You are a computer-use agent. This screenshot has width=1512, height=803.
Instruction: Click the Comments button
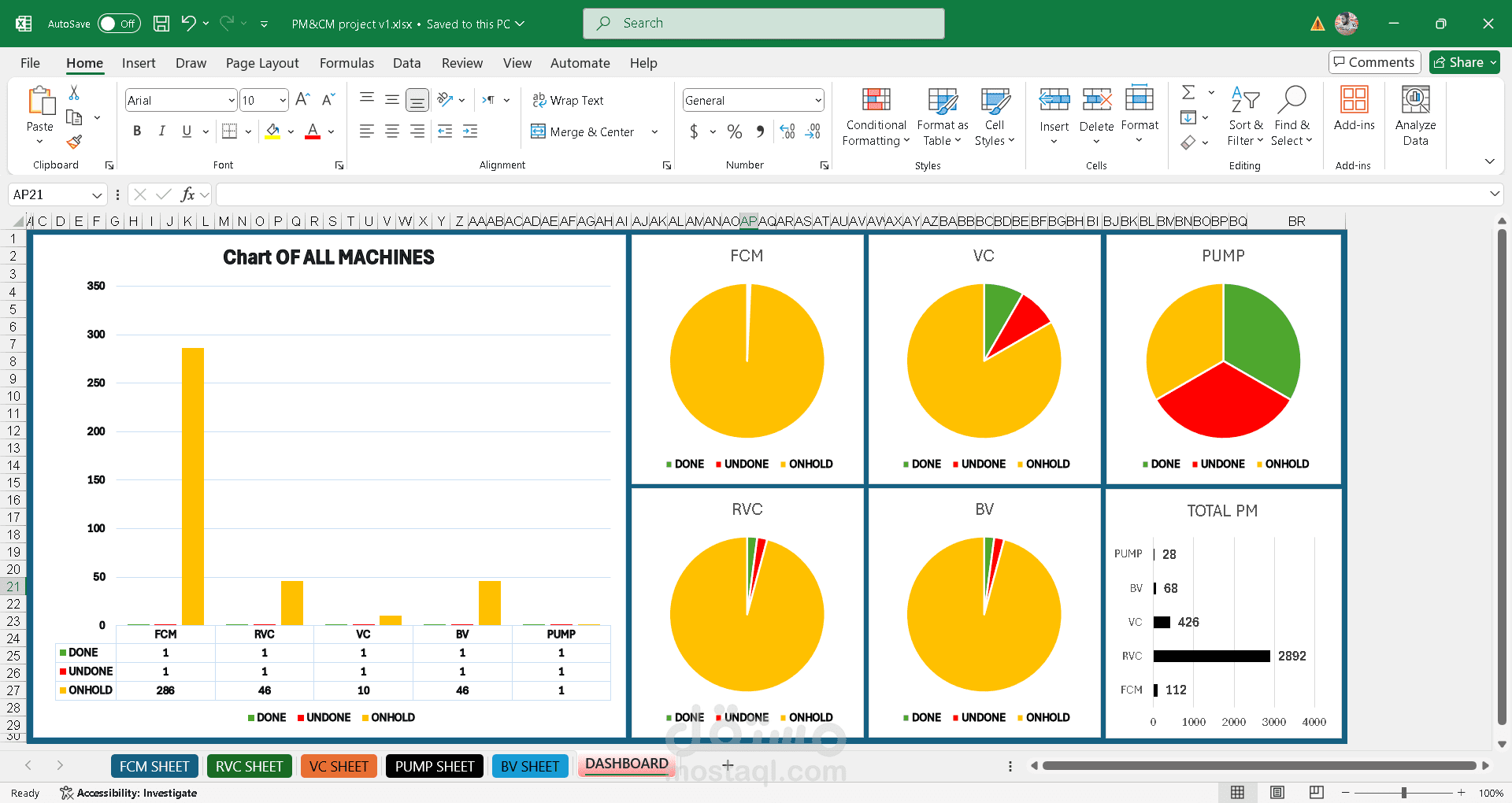[x=1374, y=62]
